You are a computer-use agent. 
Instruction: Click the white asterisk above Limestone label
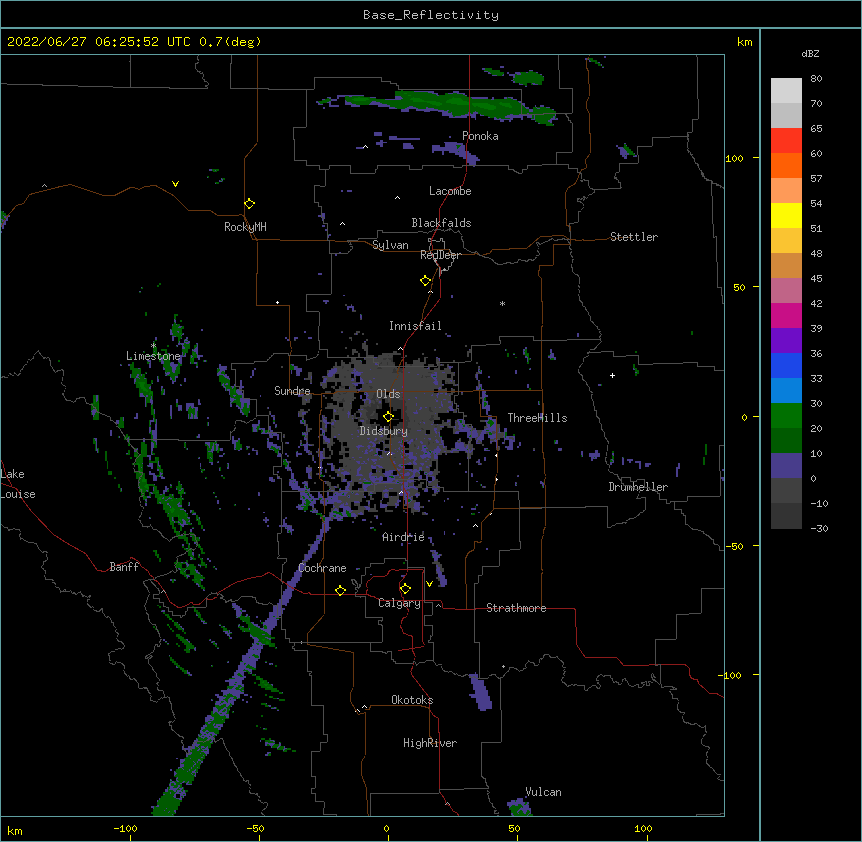pos(153,346)
